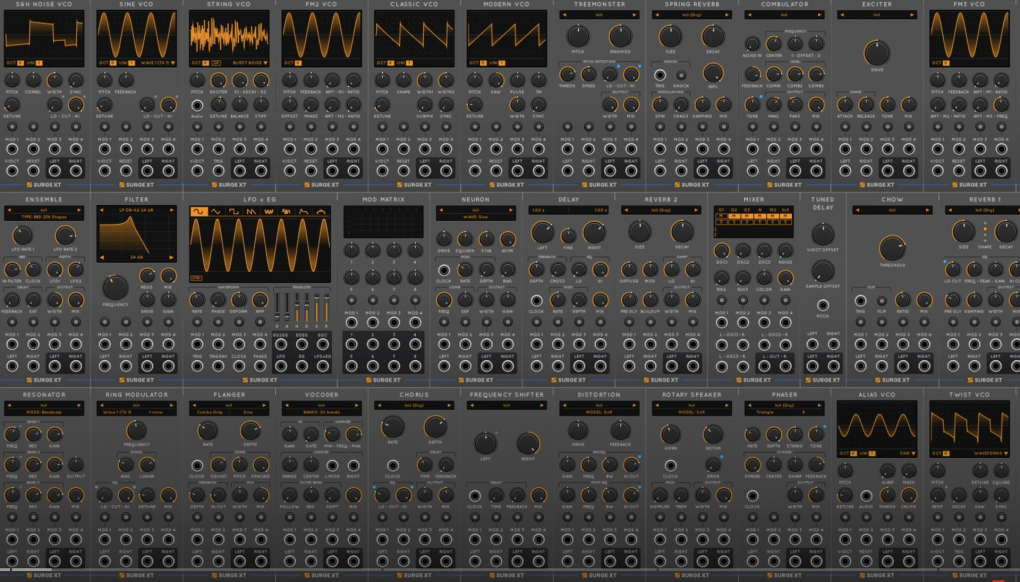Open Distortion MODEL Soft selector
Viewport: 1020px width, 582px height.
tap(599, 412)
